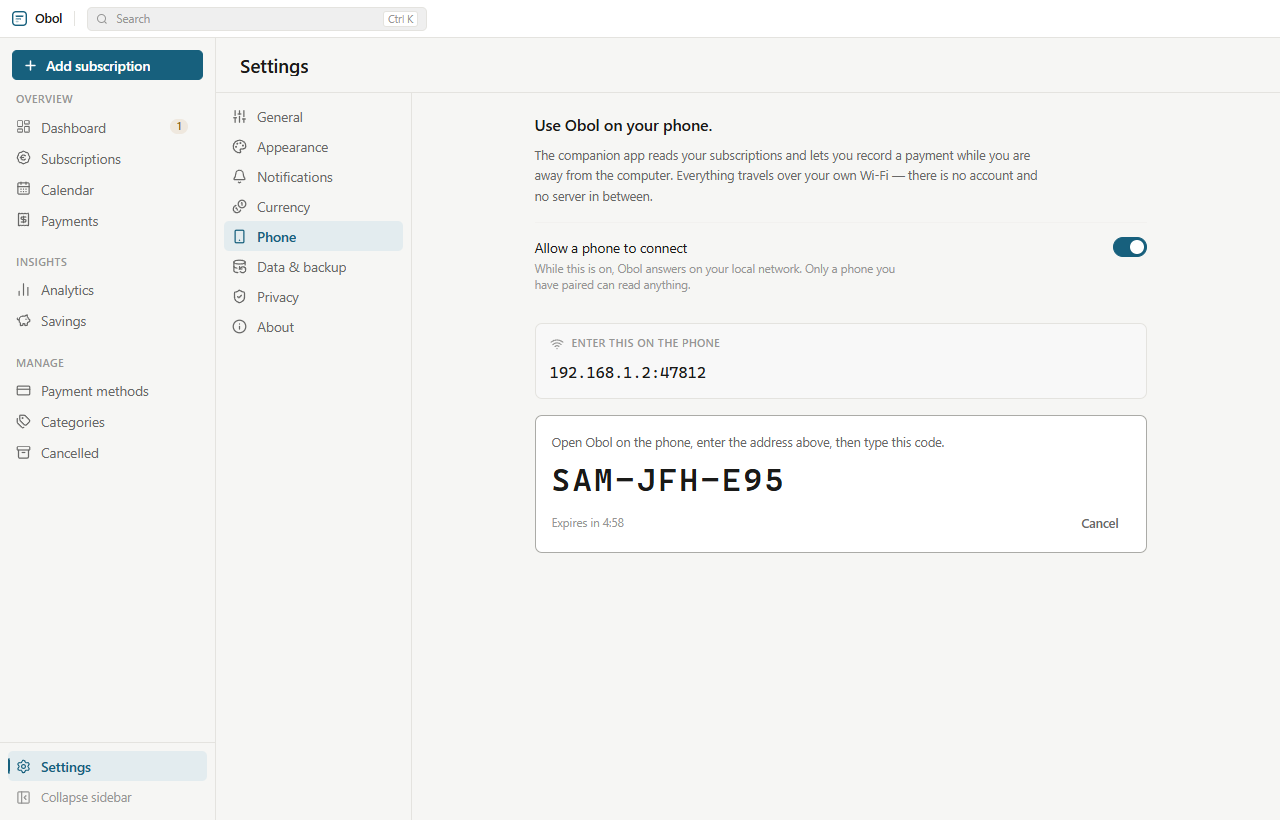Click the search magnifier icon
The width and height of the screenshot is (1280, 820).
(x=102, y=19)
